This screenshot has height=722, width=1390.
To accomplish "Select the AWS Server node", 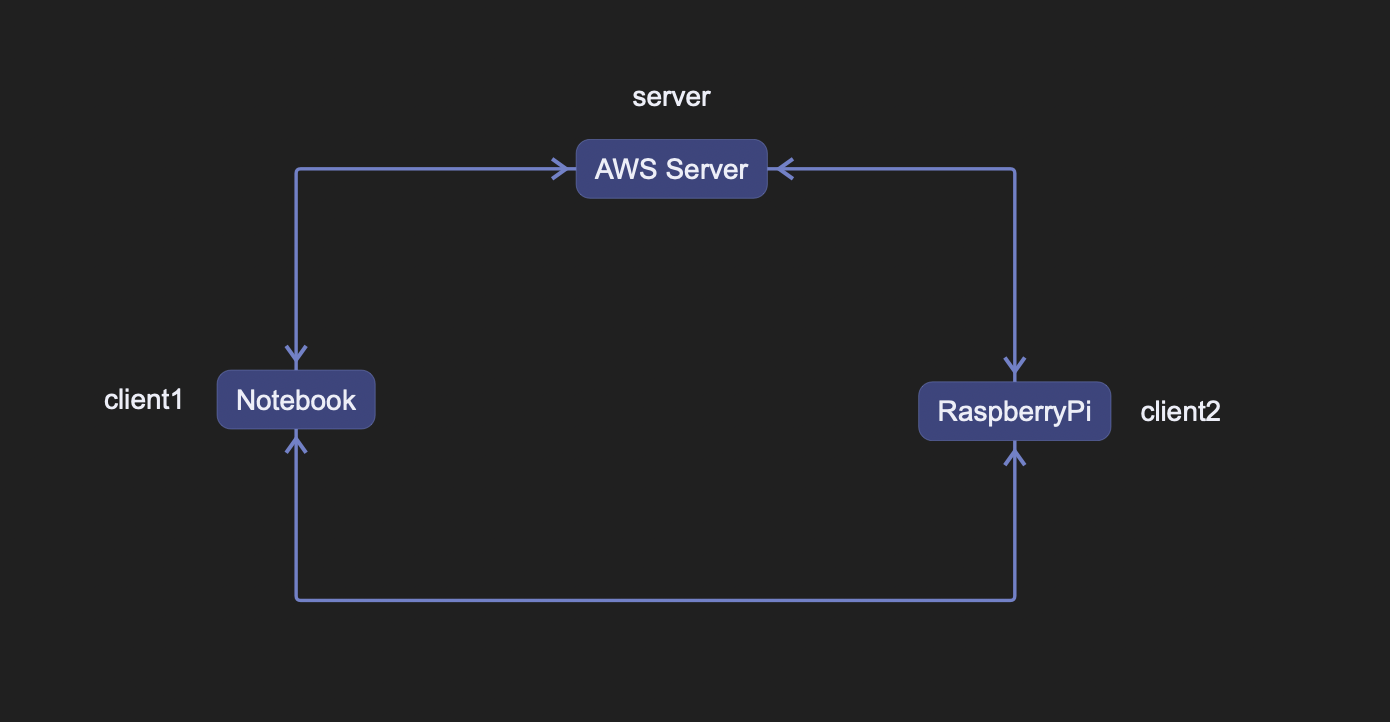I will click(671, 169).
